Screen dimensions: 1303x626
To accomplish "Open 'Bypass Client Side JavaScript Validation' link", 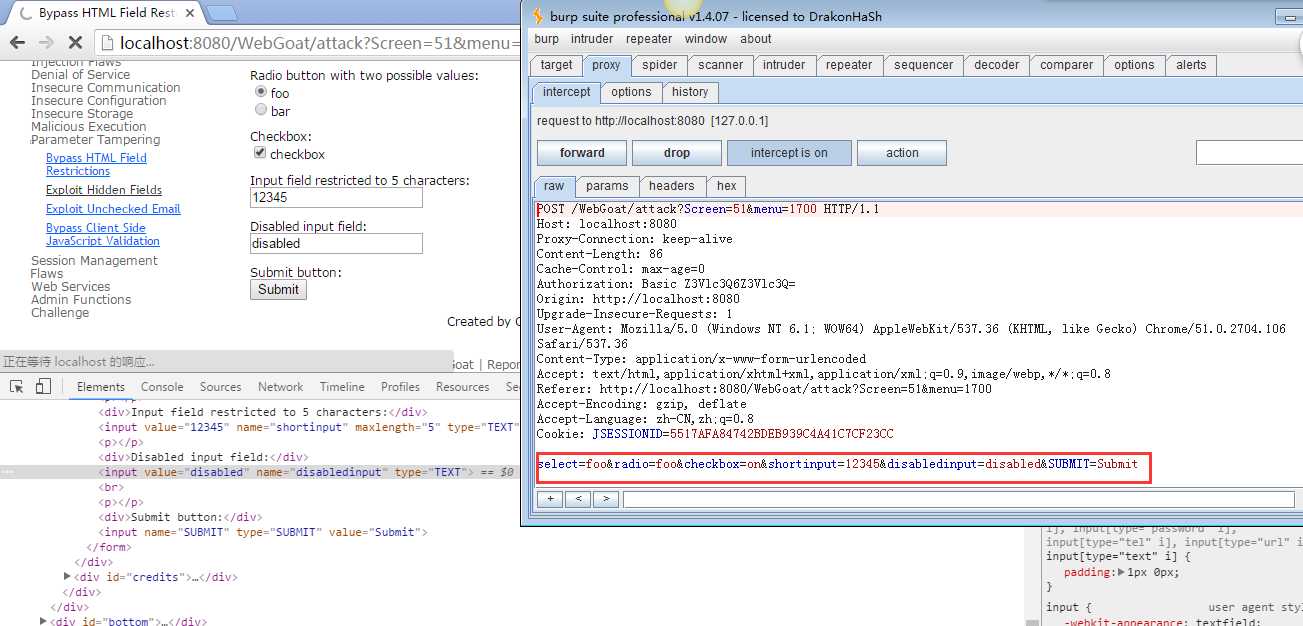I will (103, 234).
